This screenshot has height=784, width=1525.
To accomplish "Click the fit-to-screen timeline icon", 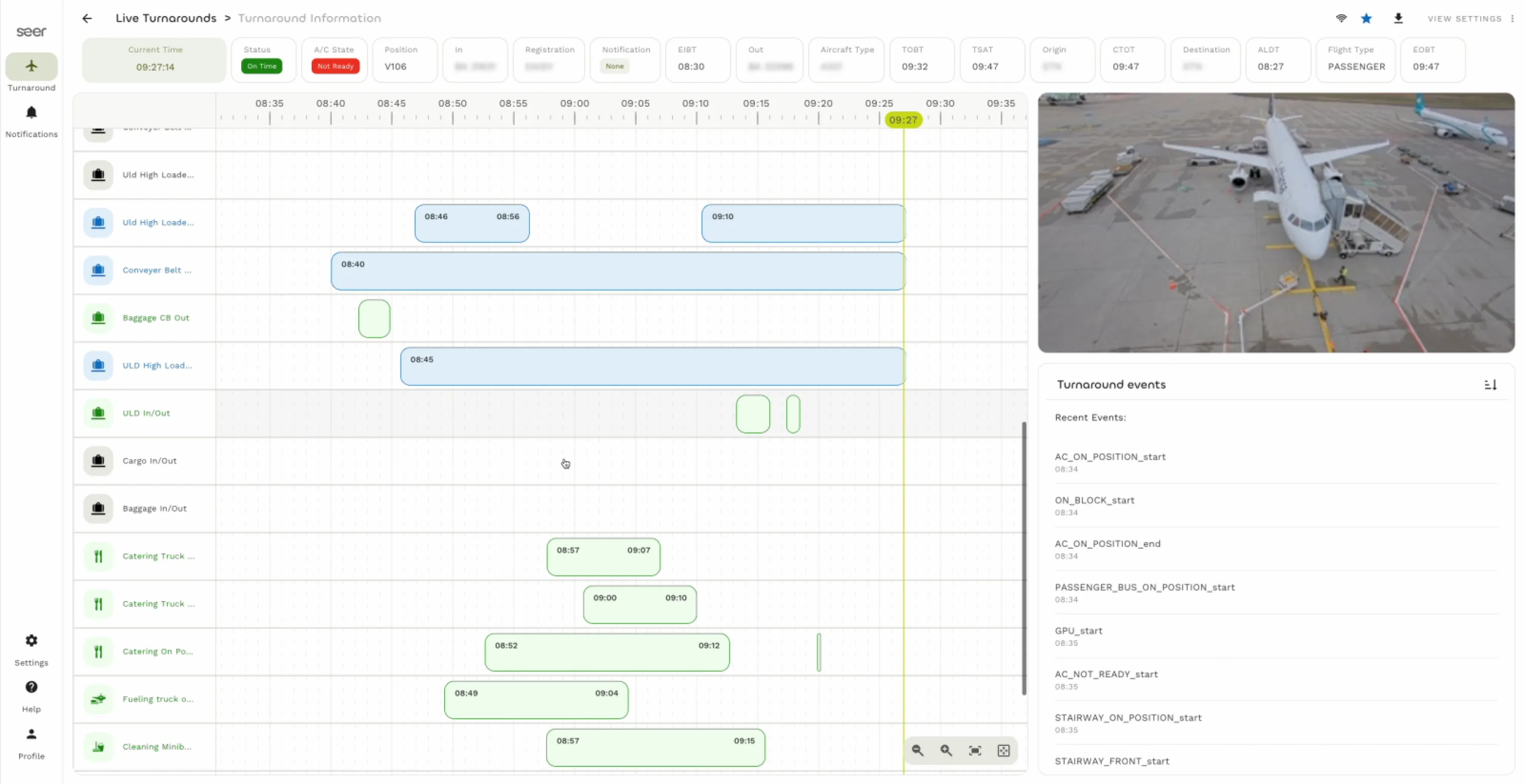I will point(975,750).
